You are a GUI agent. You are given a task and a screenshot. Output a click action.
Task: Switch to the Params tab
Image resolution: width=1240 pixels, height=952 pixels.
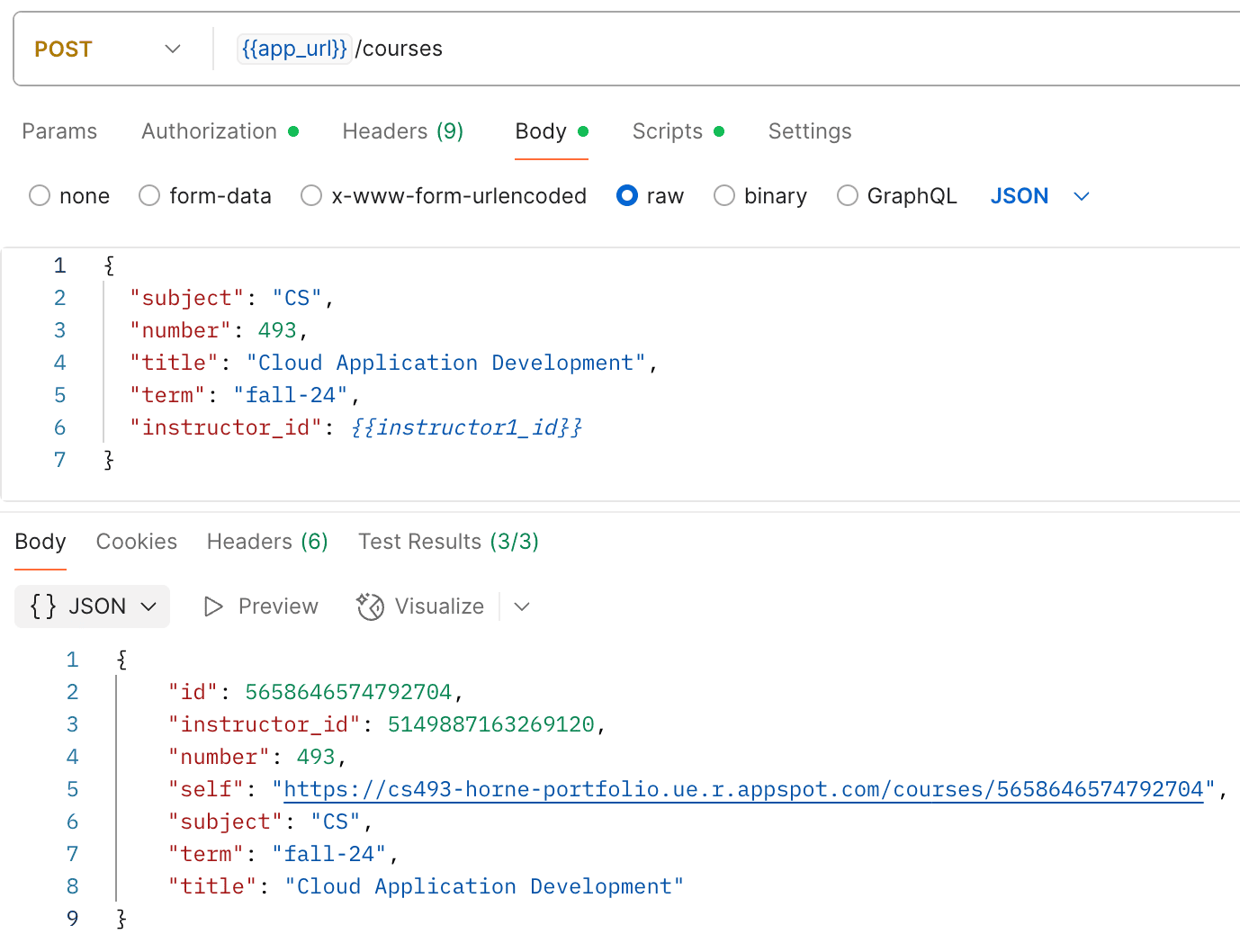[59, 131]
